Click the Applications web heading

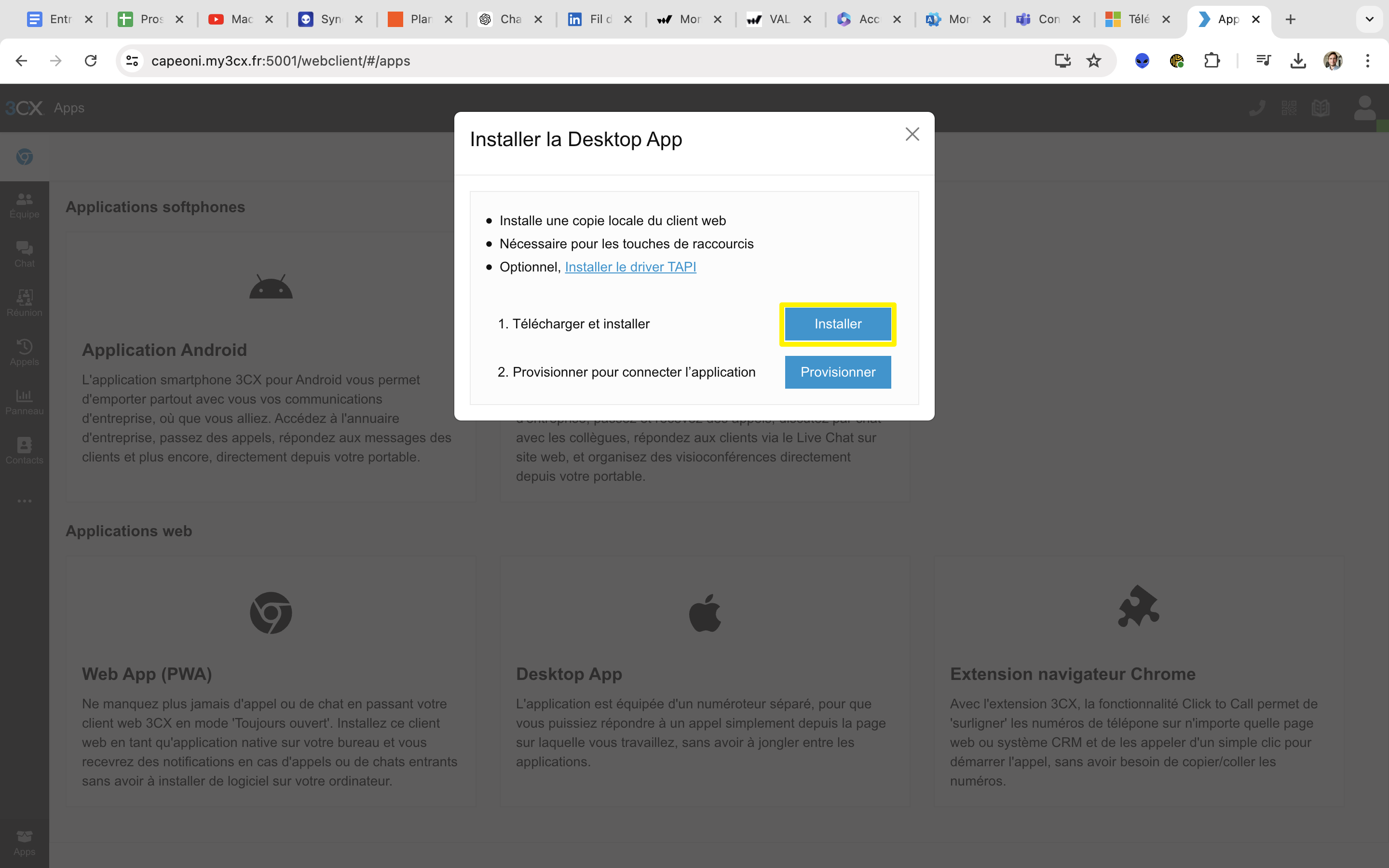click(129, 531)
